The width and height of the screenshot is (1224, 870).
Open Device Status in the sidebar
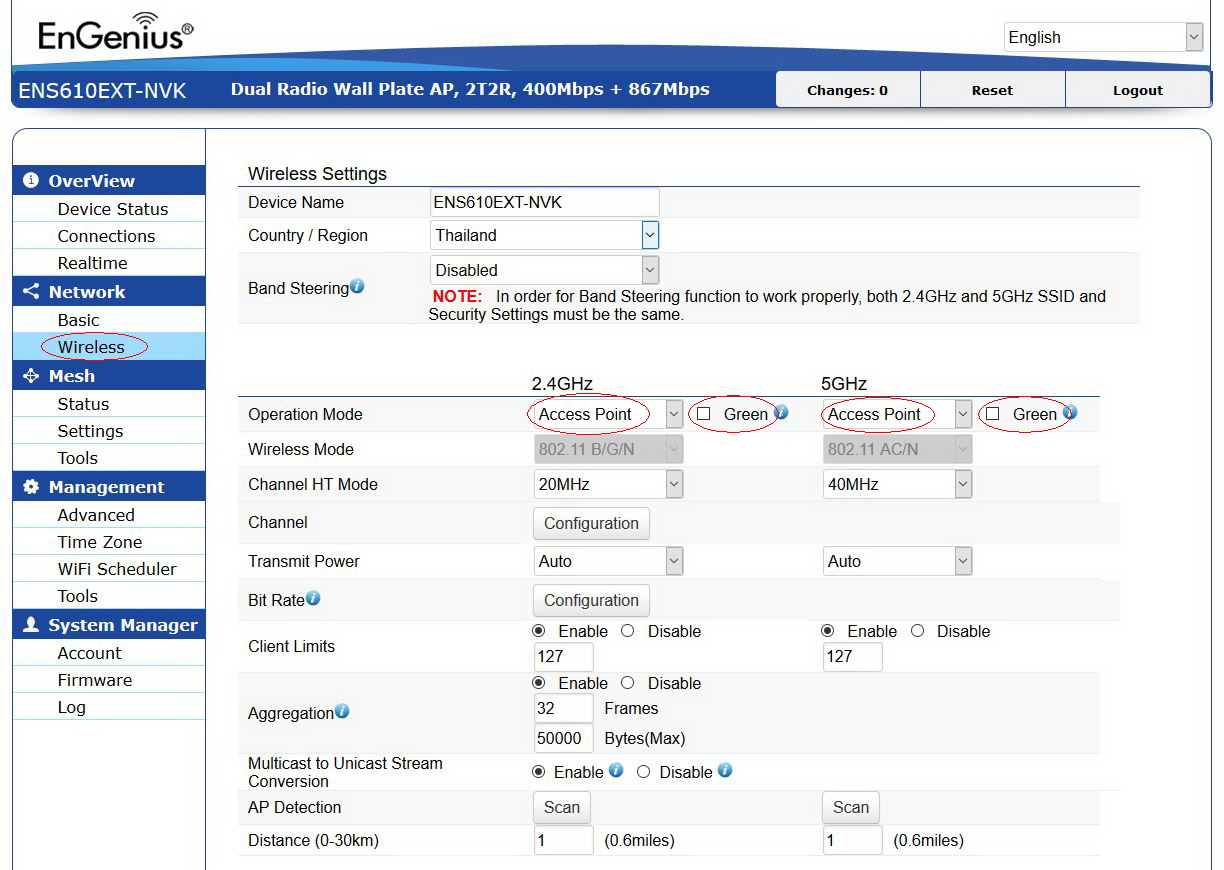[x=113, y=209]
